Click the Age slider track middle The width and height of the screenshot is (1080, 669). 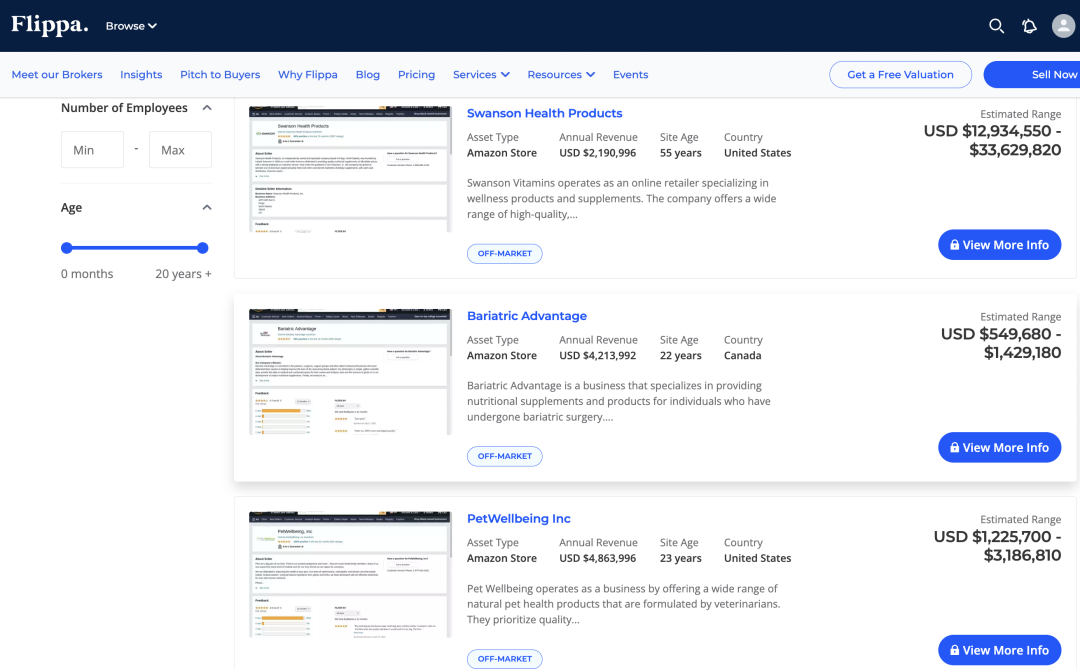click(x=134, y=248)
